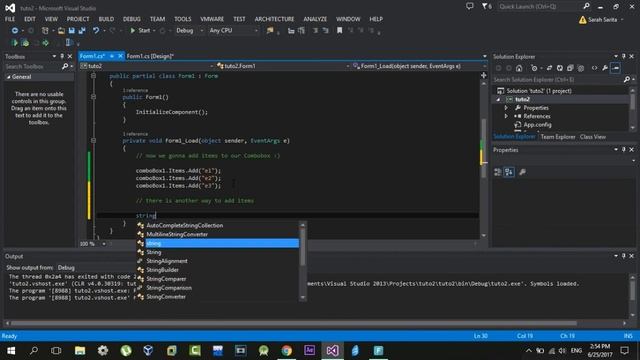Image resolution: width=640 pixels, height=360 pixels.
Task: Click the Home icon in Solution Explorer
Action: click(519, 68)
